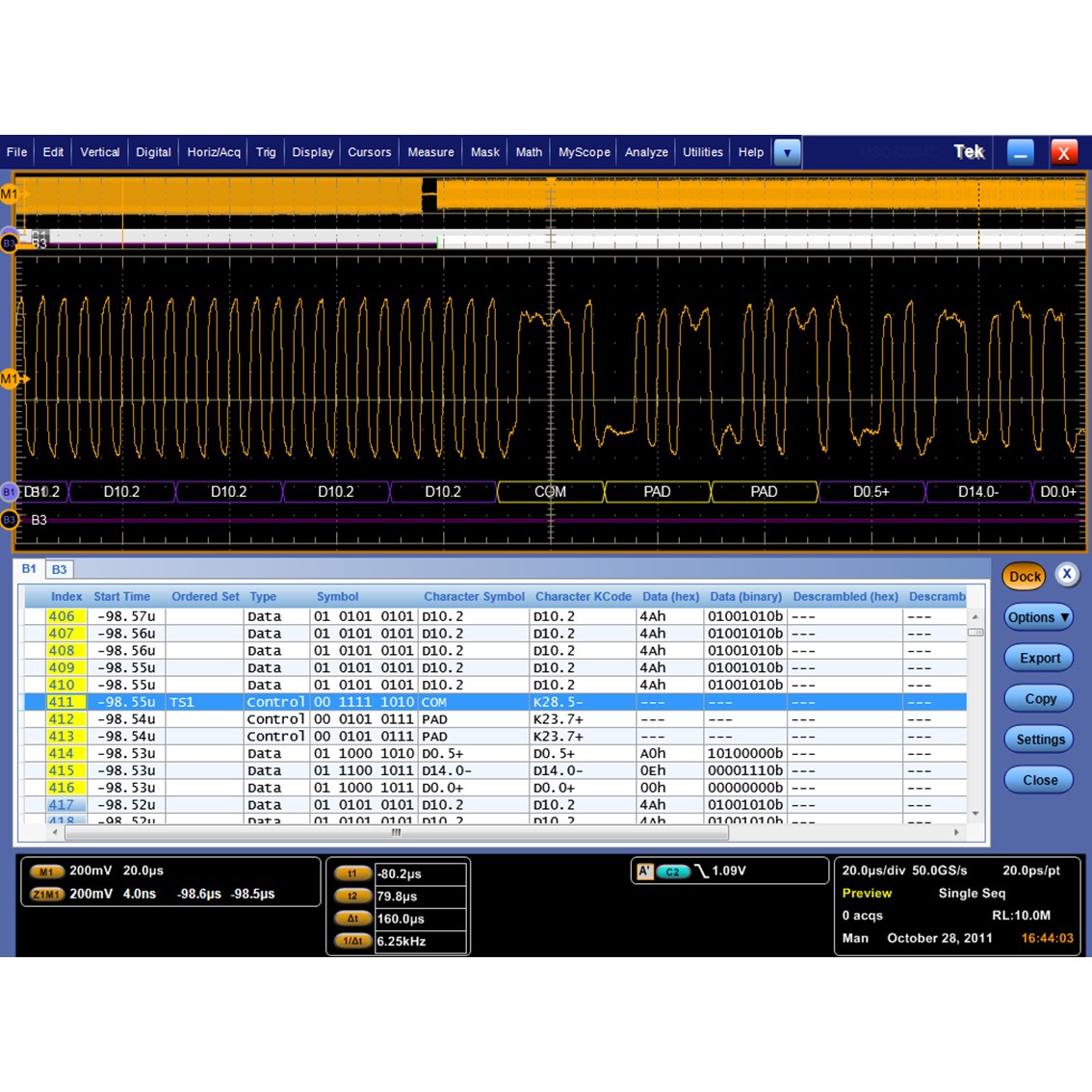The width and height of the screenshot is (1092, 1092).
Task: Open Settings from the decode panel
Action: [1039, 739]
